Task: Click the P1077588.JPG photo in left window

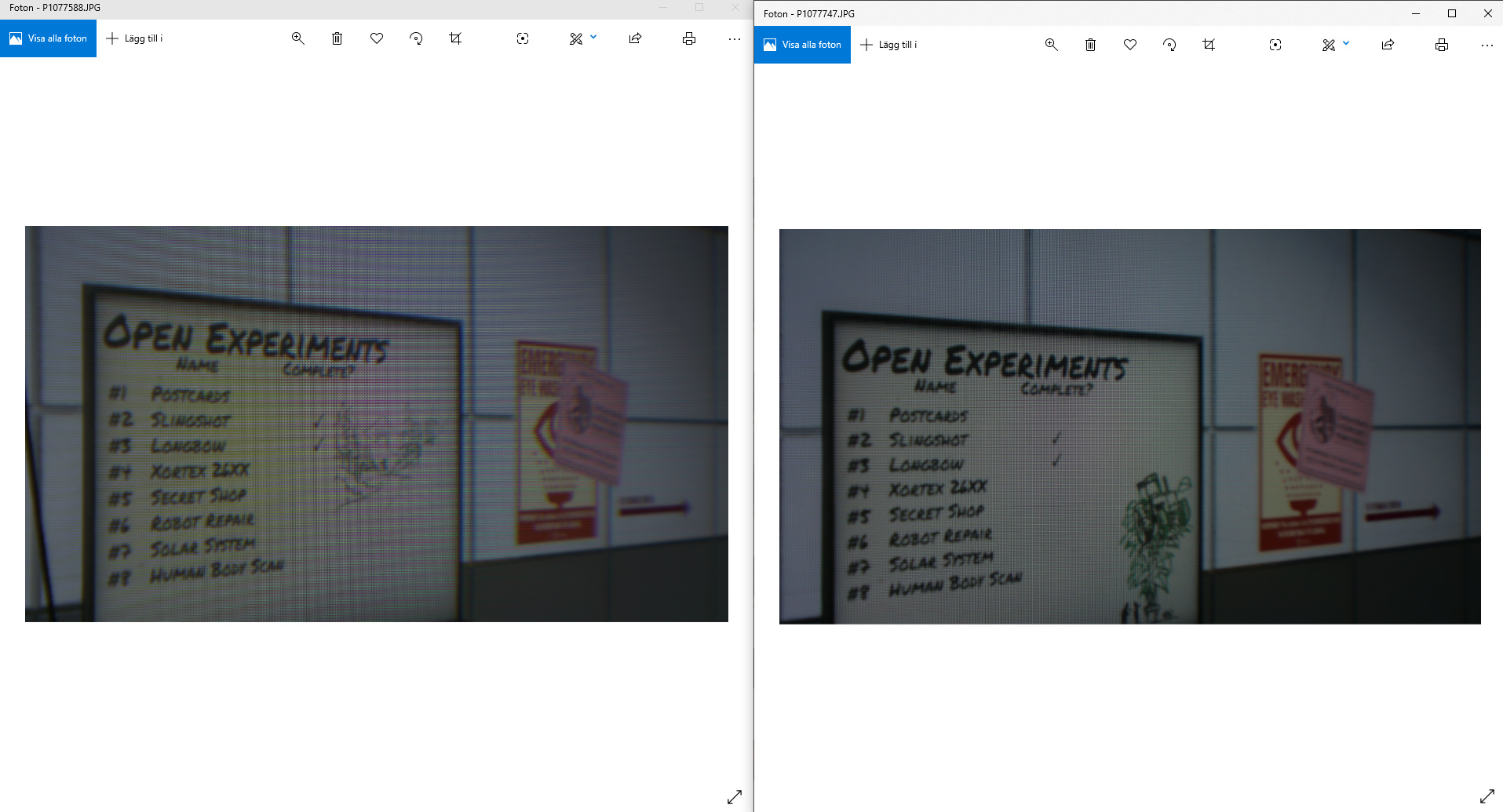Action: pyautogui.click(x=377, y=424)
